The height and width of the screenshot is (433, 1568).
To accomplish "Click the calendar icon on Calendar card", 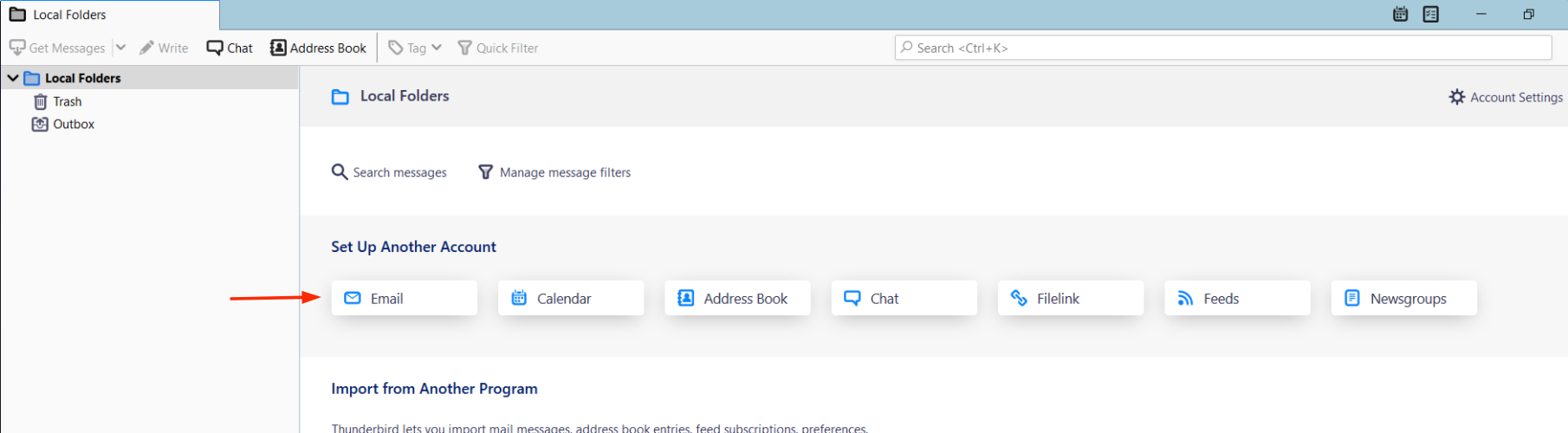I will pos(519,298).
